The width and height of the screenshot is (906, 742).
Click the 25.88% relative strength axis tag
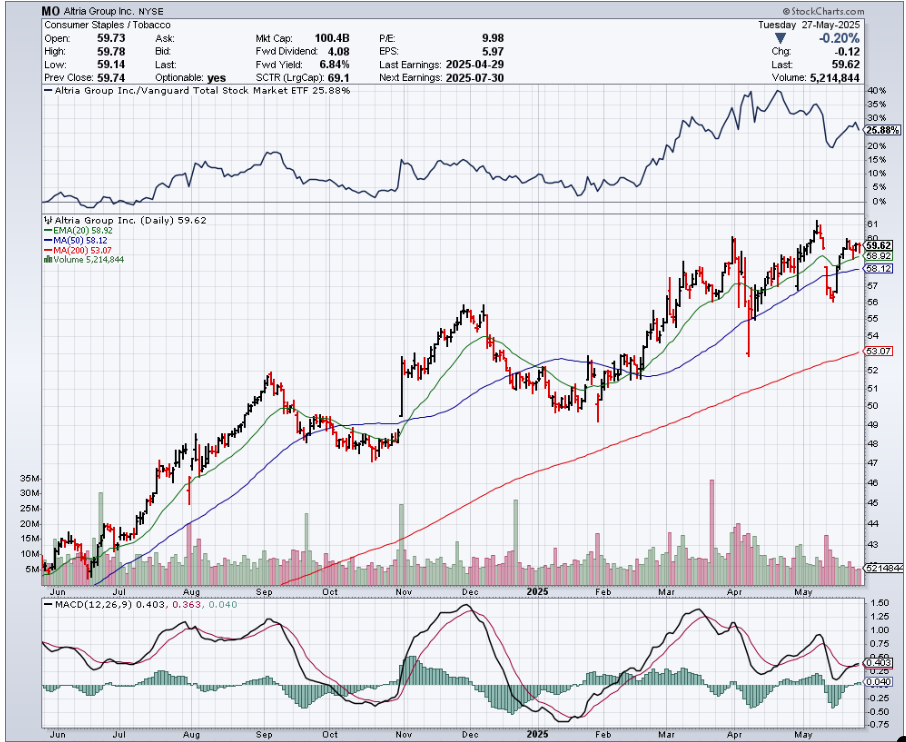pos(883,131)
